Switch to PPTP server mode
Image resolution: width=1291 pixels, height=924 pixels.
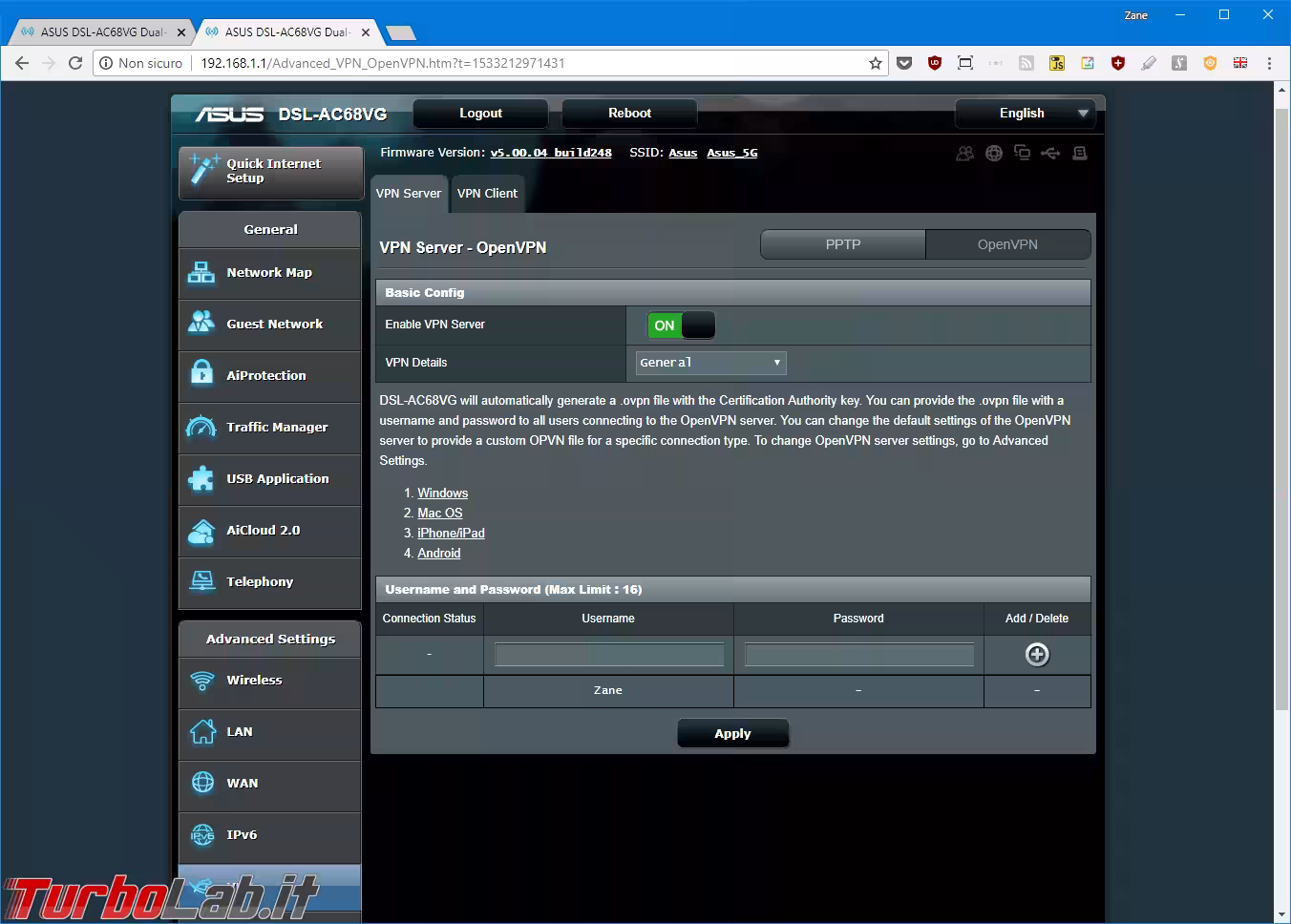point(842,244)
